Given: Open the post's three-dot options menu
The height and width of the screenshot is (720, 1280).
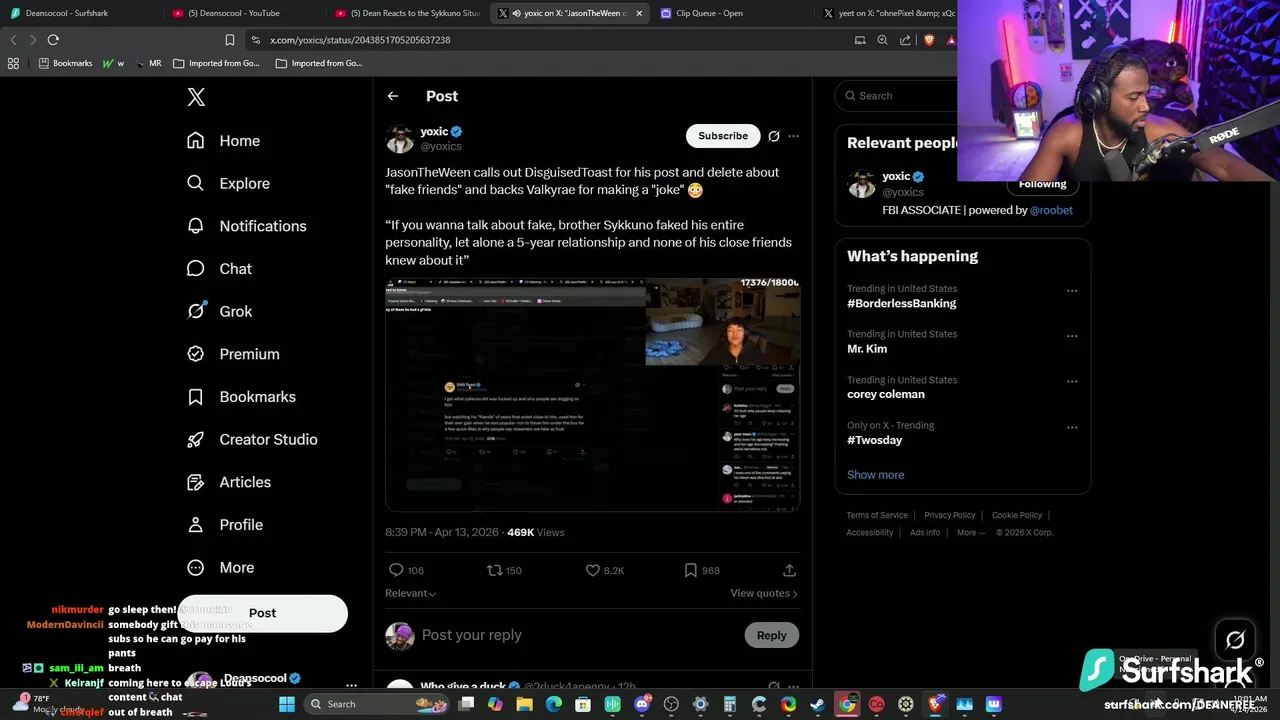Looking at the screenshot, I should (793, 136).
